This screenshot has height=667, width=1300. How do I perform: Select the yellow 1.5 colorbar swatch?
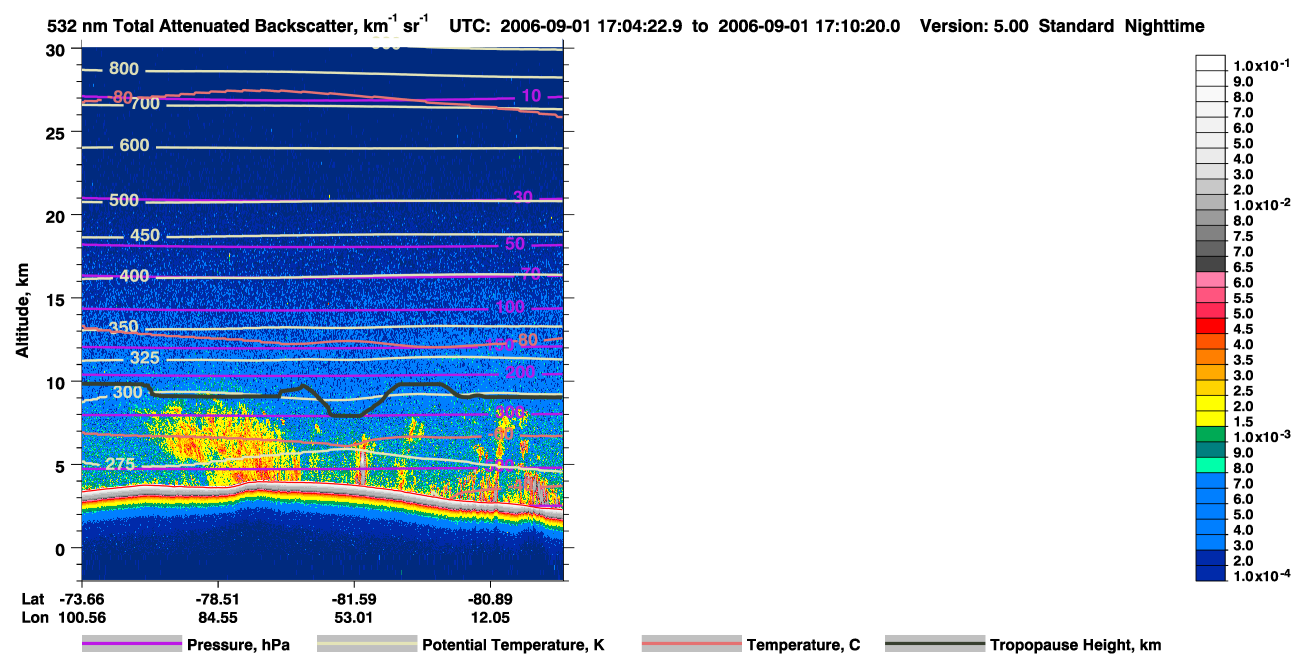[x=1211, y=420]
